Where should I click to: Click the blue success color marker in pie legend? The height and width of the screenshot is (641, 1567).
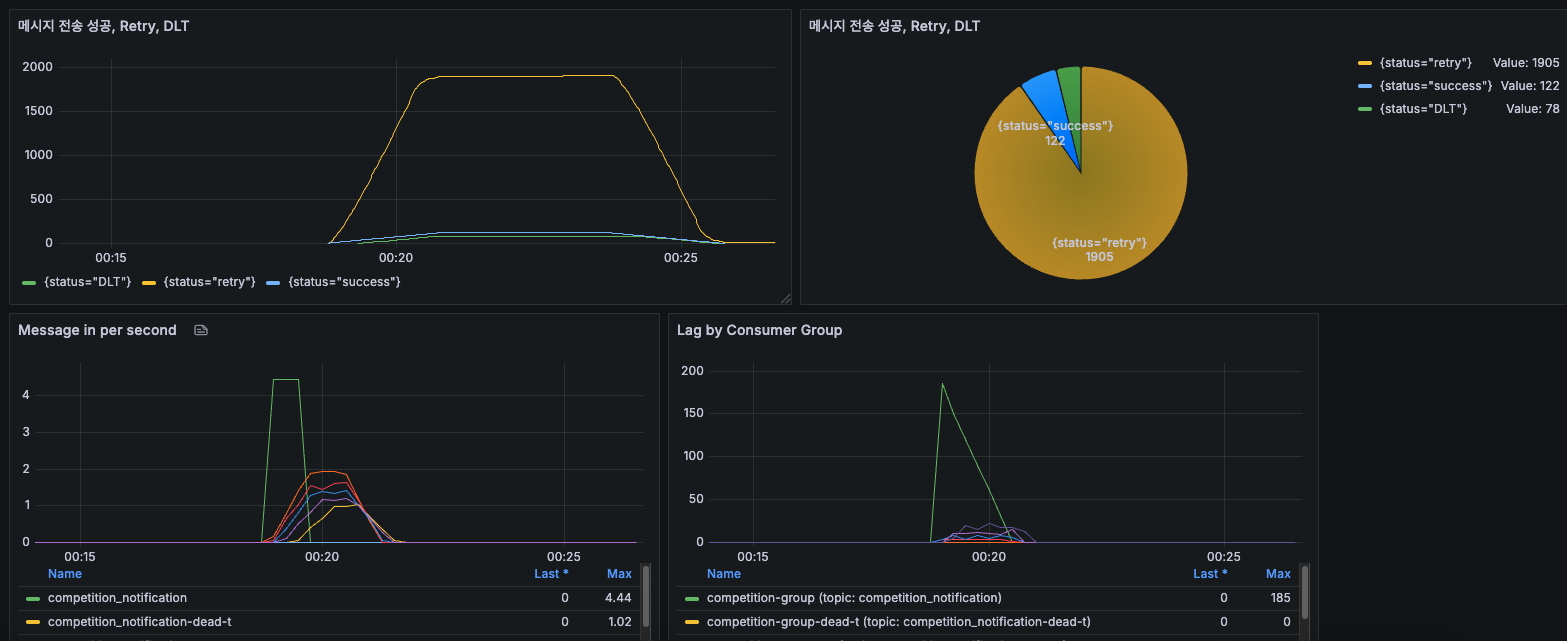[x=1365, y=86]
